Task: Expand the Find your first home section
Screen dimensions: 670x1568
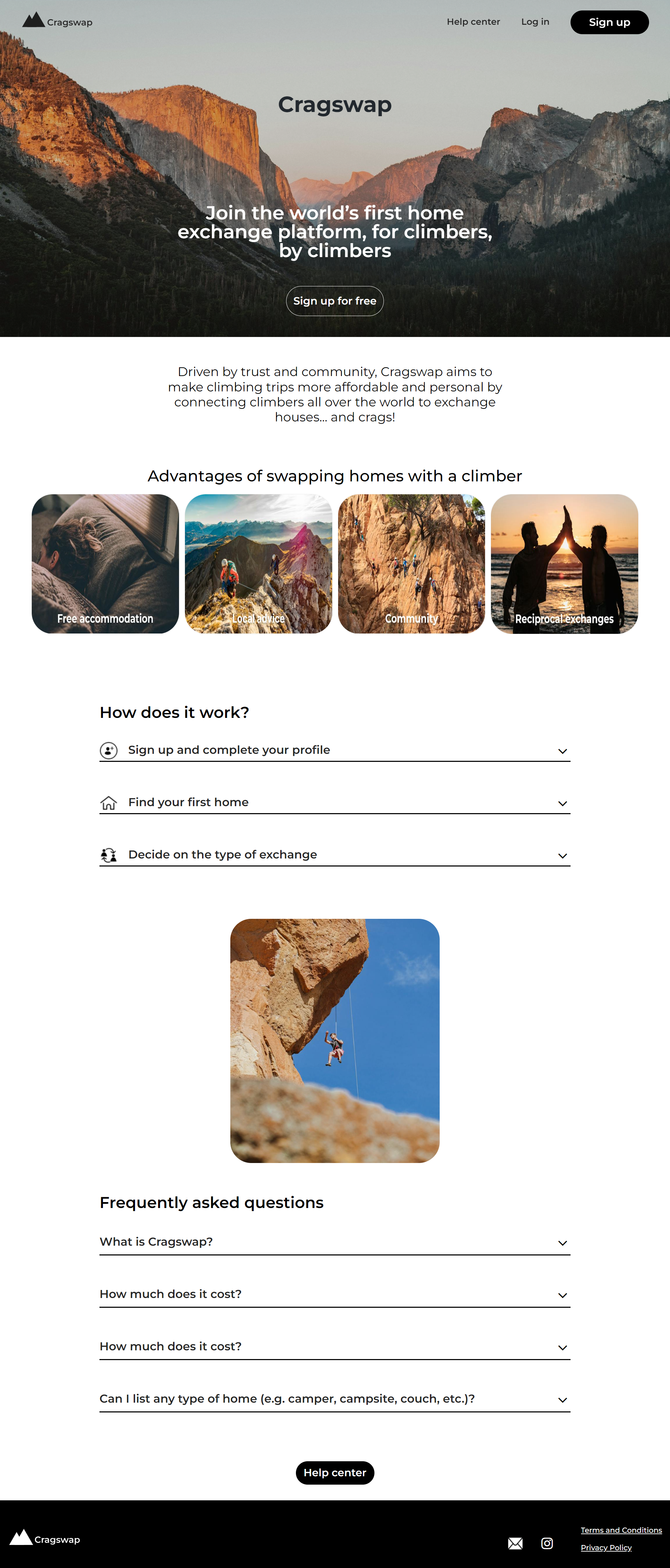Action: 562,801
